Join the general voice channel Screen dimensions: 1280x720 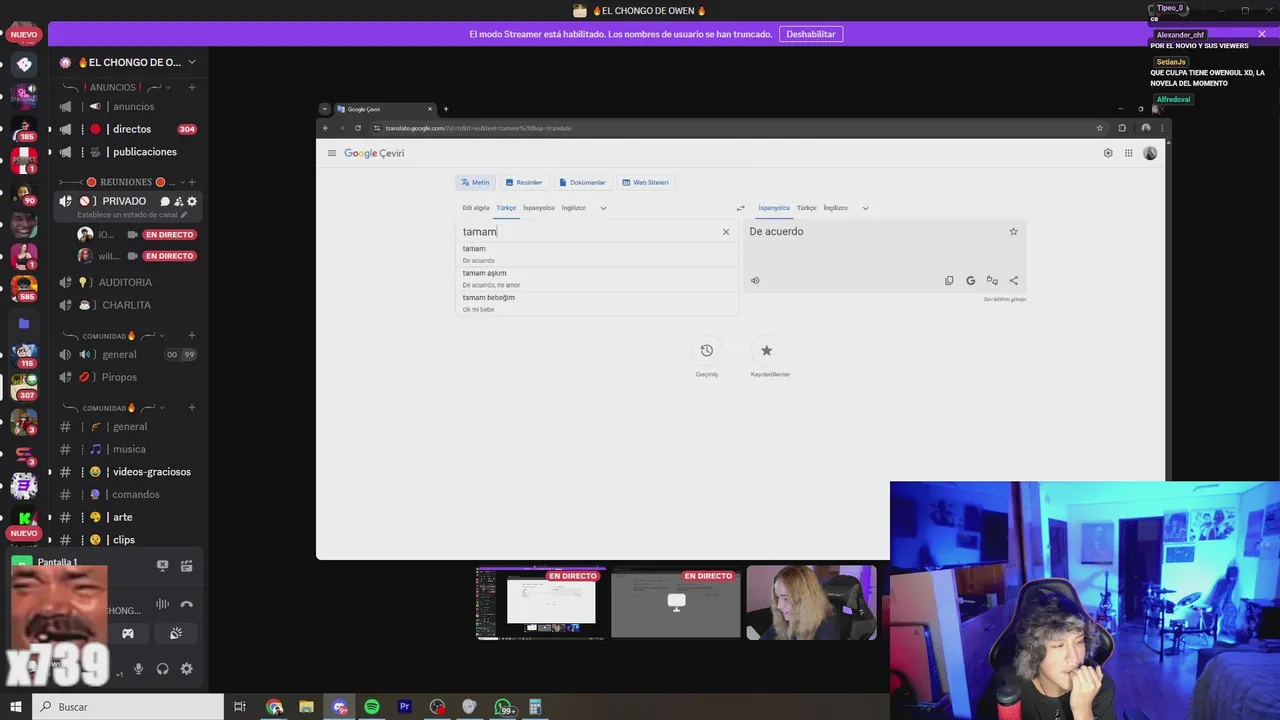click(x=127, y=355)
